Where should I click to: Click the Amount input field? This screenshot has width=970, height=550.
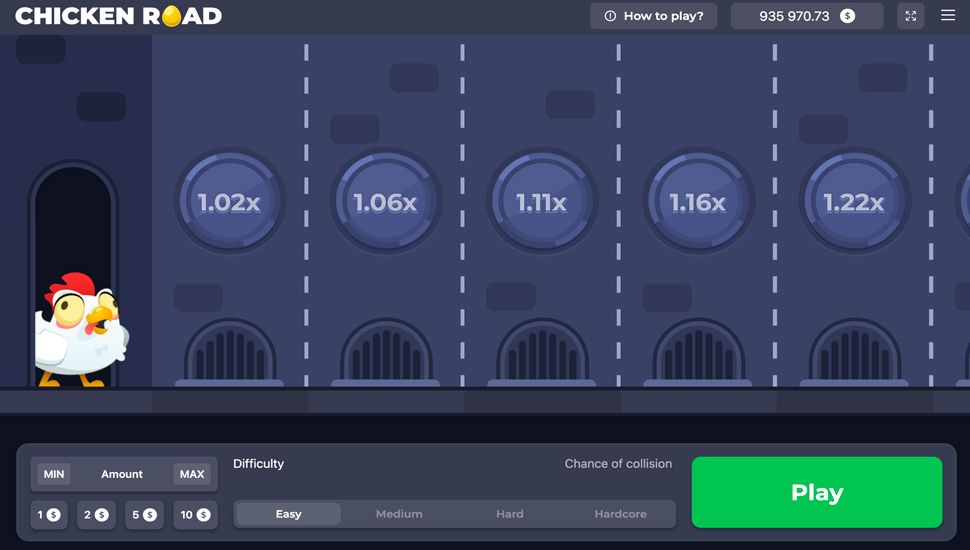tap(122, 474)
